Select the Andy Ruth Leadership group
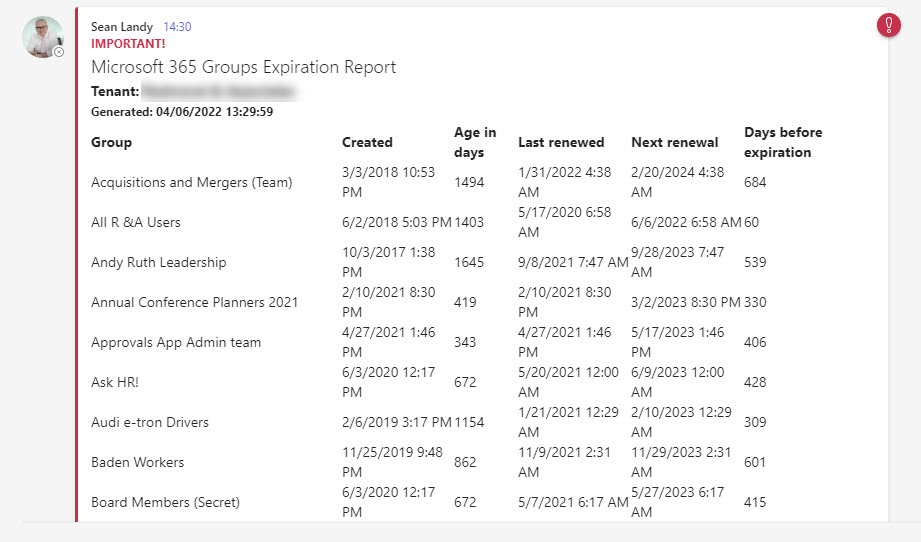921x542 pixels. coord(159,262)
